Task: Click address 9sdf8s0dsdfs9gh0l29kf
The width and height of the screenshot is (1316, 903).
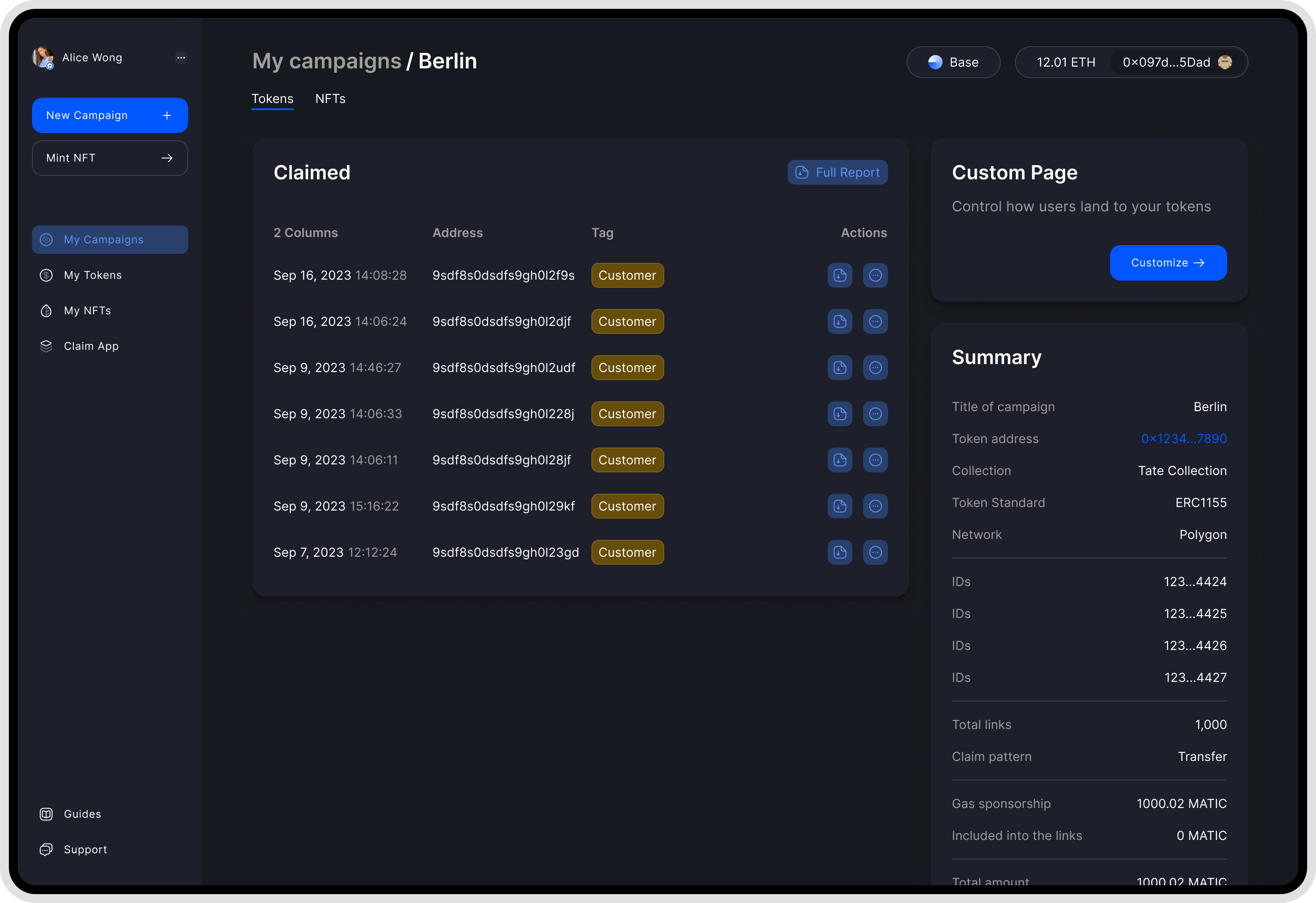Action: click(503, 506)
